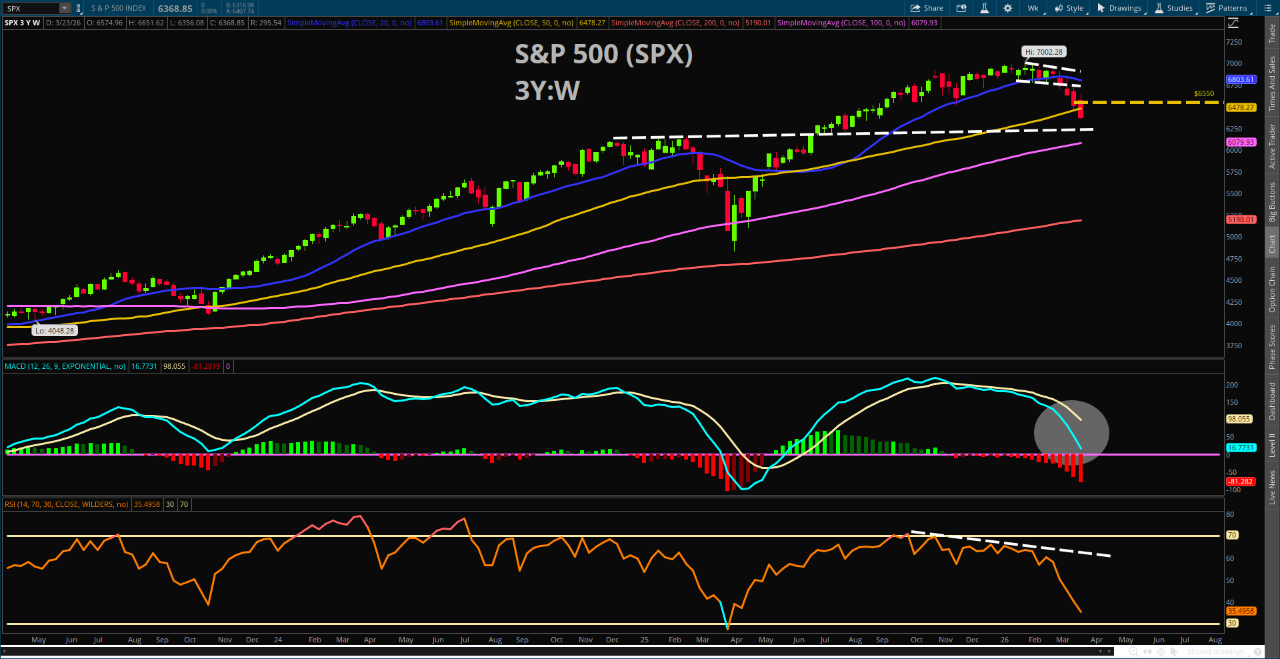Click the icon right of Share
The height and width of the screenshot is (659, 1280).
coord(962,8)
